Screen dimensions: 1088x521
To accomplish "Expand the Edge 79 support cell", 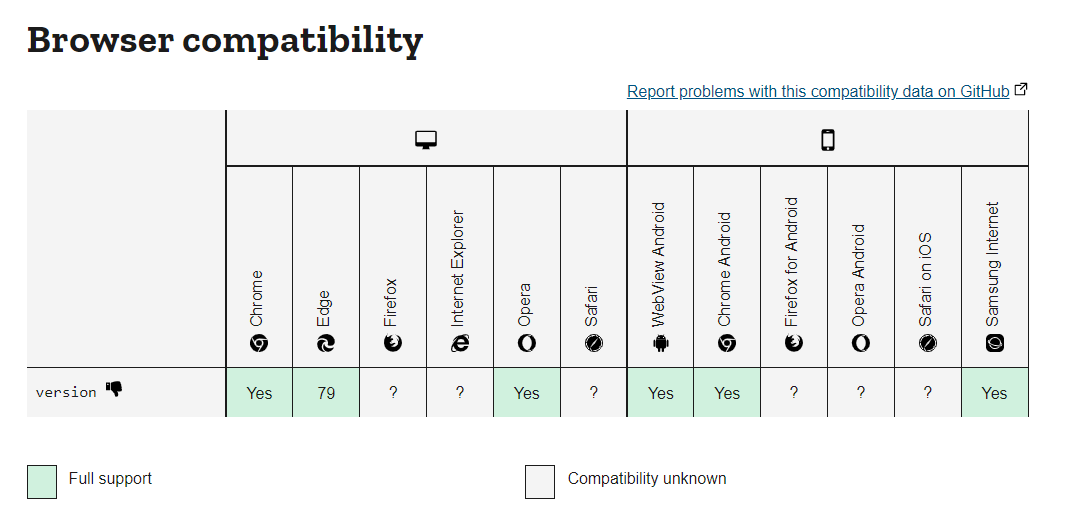I will (326, 393).
